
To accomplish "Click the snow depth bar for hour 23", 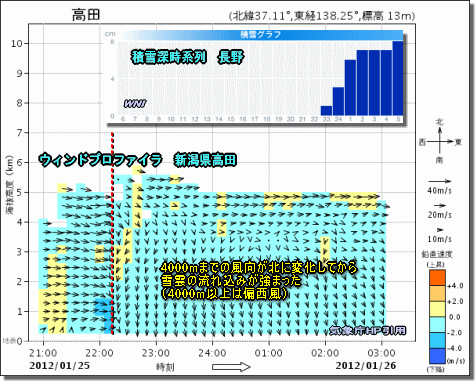I will (x=326, y=111).
